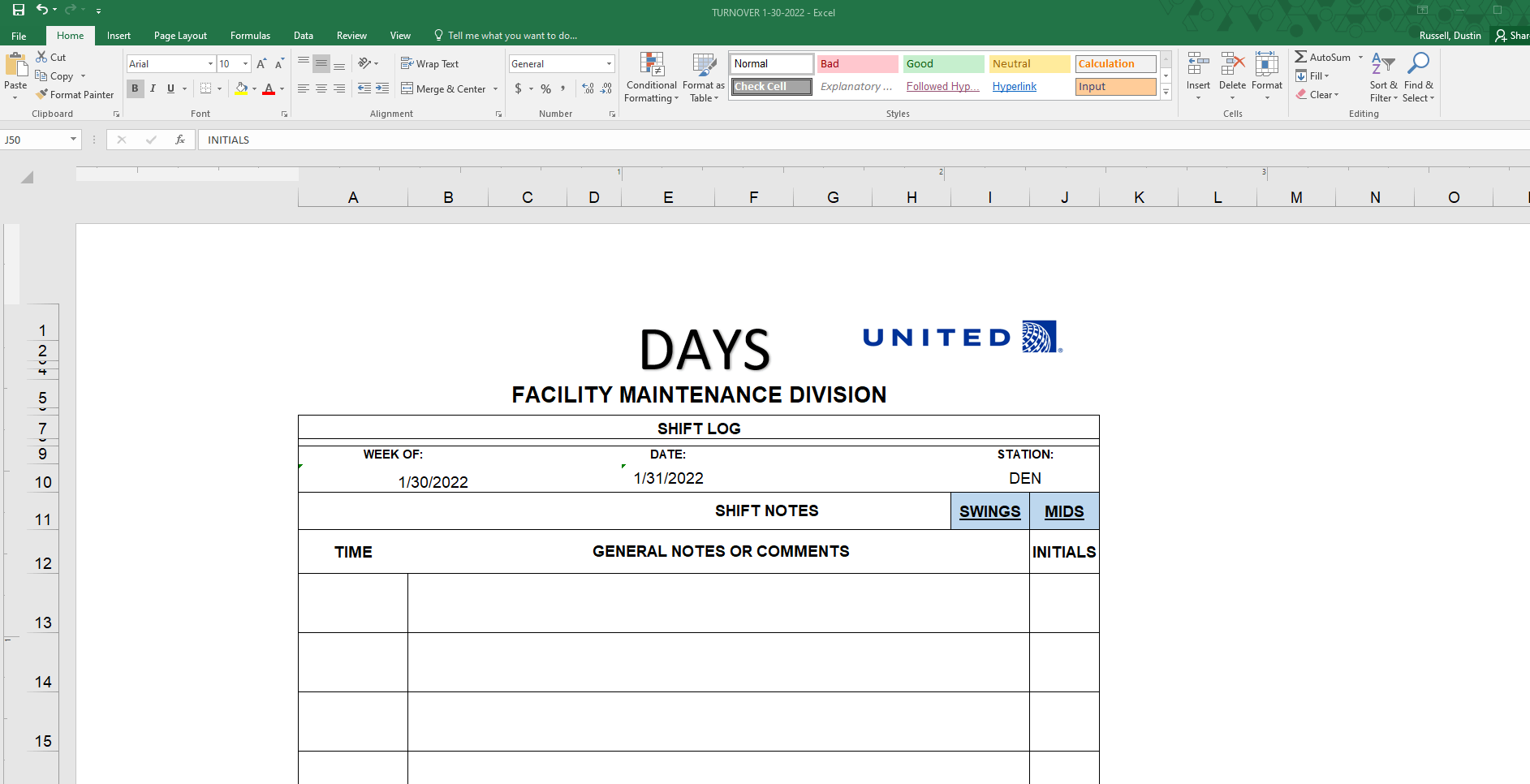The width and height of the screenshot is (1530, 784).
Task: Click the SWINGS link in sheet
Action: coord(989,511)
